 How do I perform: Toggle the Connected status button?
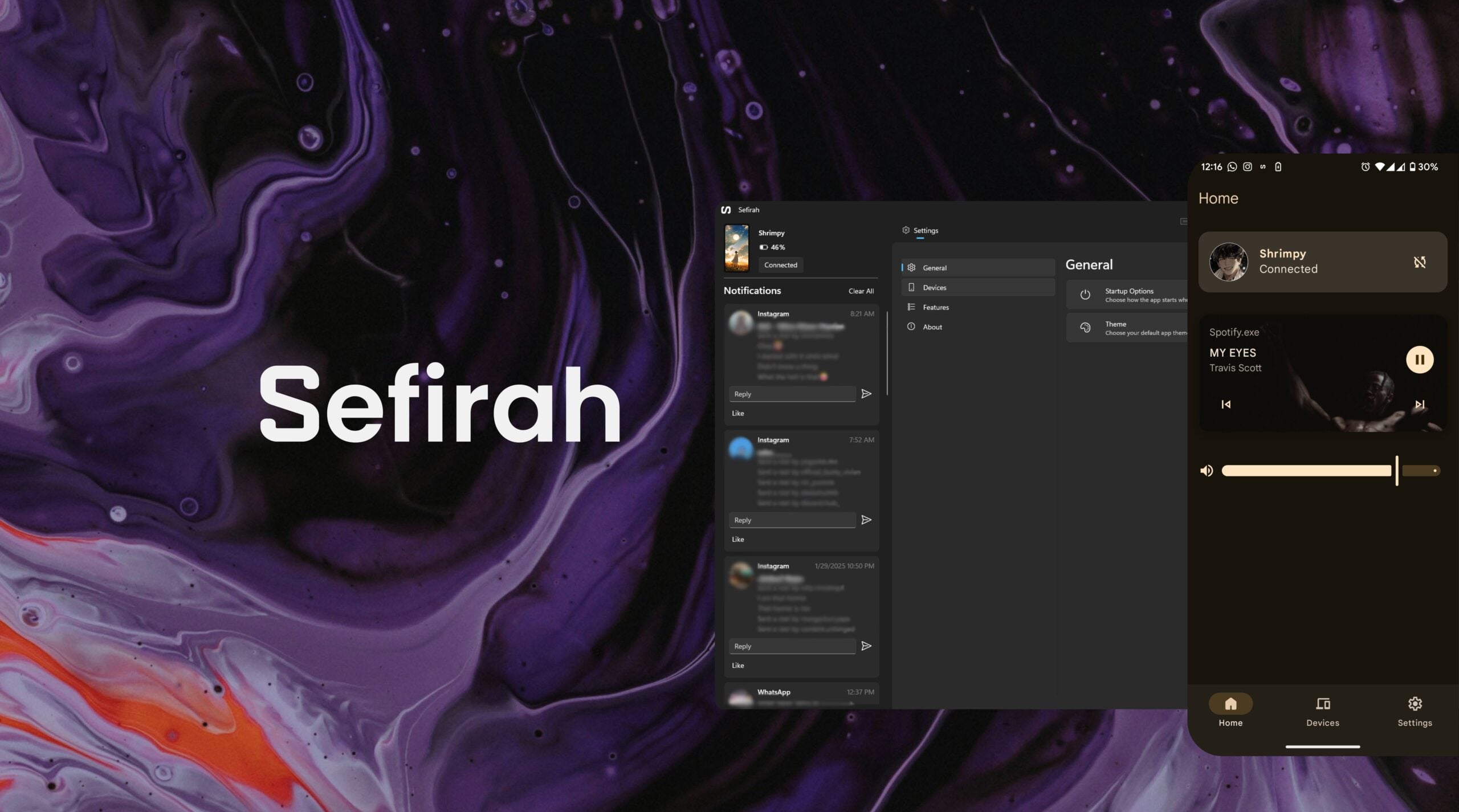click(780, 264)
